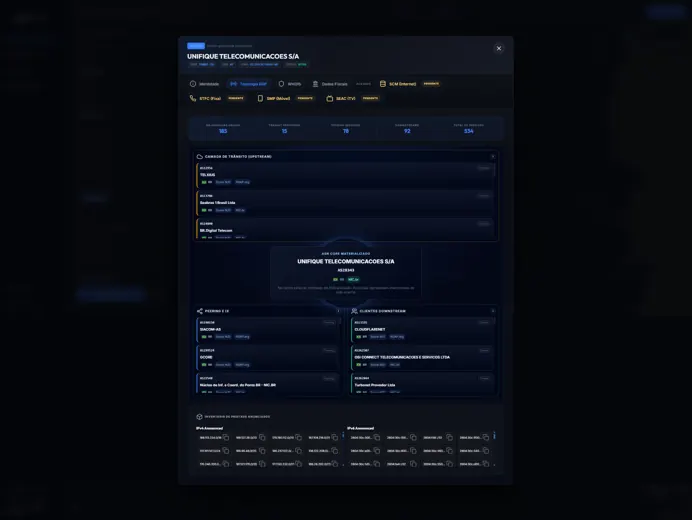Click the central Unifique ASN core card title

(346, 262)
